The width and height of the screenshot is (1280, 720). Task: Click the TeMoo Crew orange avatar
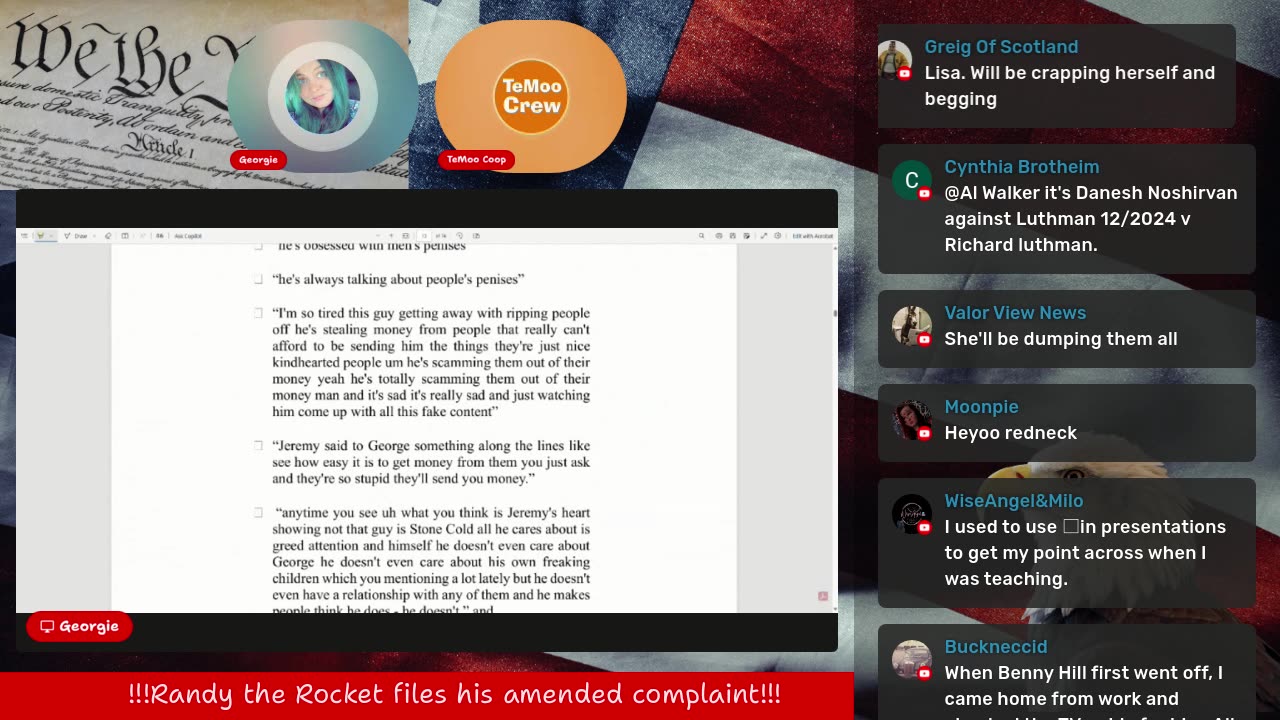tap(531, 97)
